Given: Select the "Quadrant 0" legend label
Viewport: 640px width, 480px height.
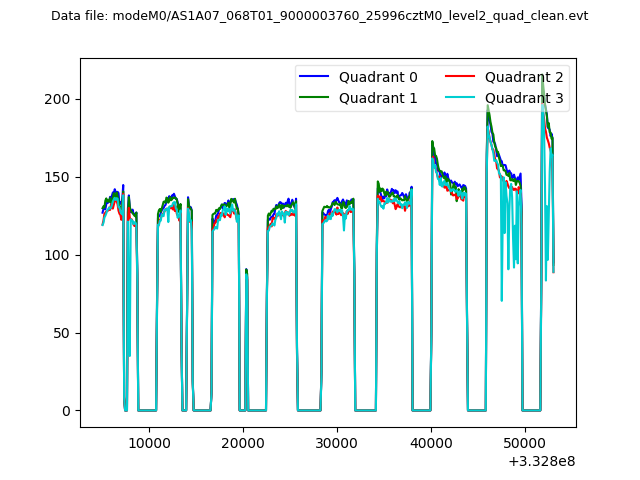Looking at the screenshot, I should pos(378,77).
